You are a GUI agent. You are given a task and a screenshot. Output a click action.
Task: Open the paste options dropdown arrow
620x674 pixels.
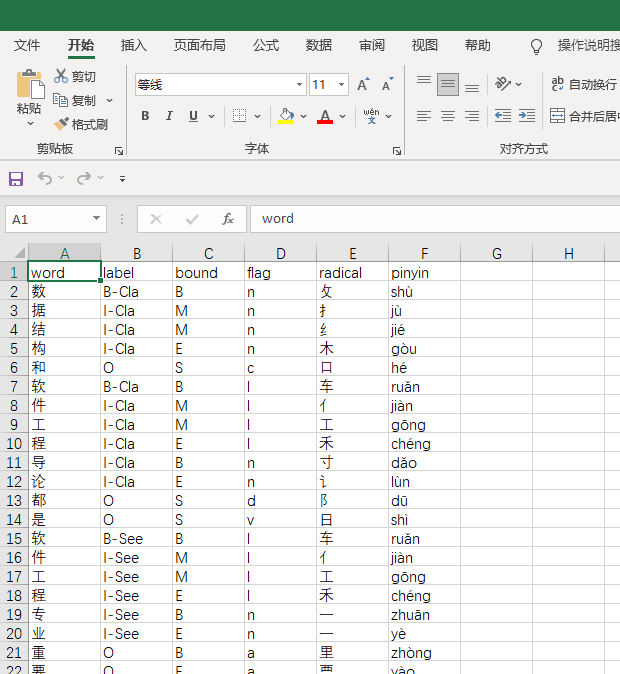point(30,124)
